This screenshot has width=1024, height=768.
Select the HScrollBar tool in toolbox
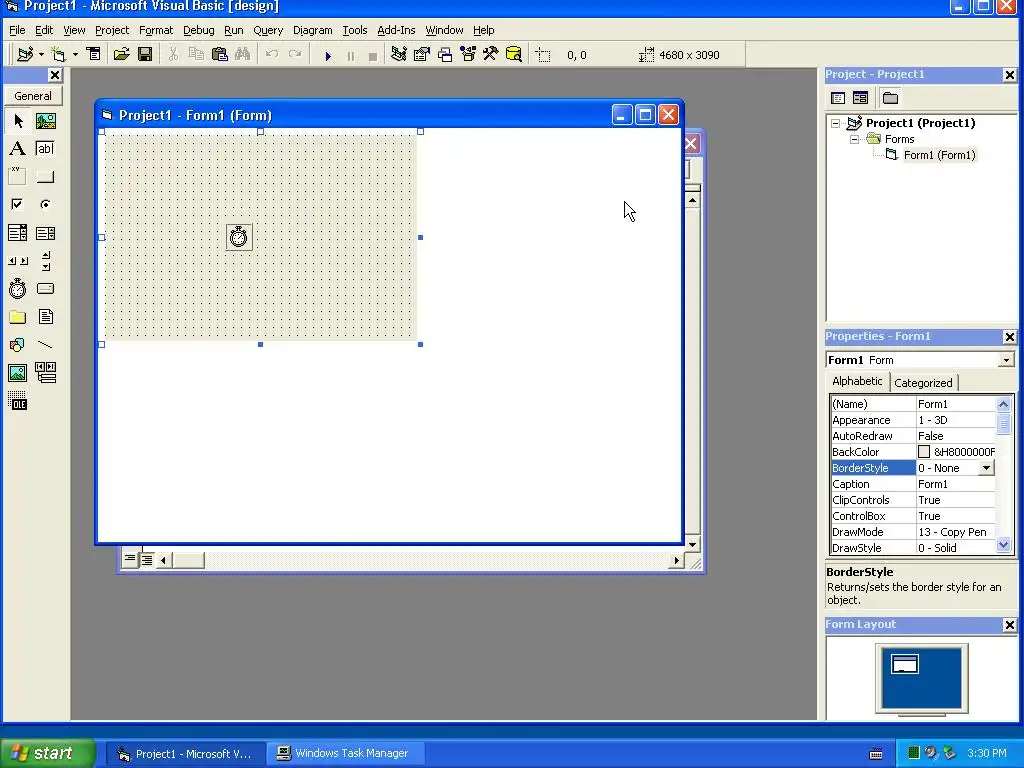tap(18, 261)
